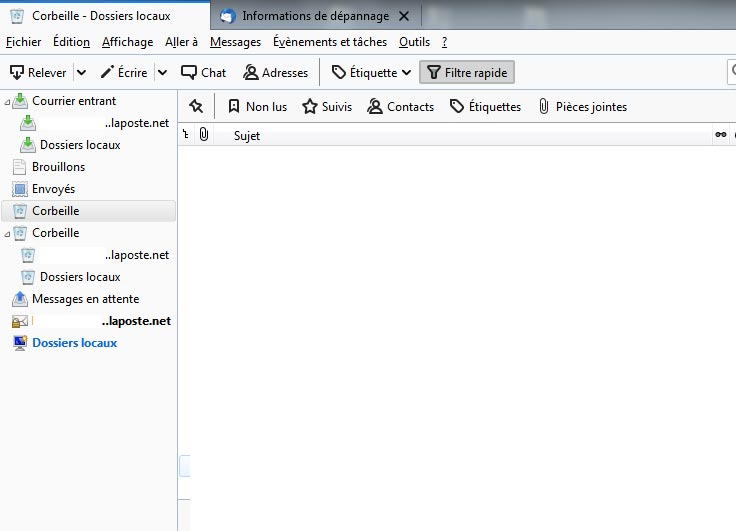The width and height of the screenshot is (736, 531).
Task: Click the thread column header icon
Action: coord(186,135)
